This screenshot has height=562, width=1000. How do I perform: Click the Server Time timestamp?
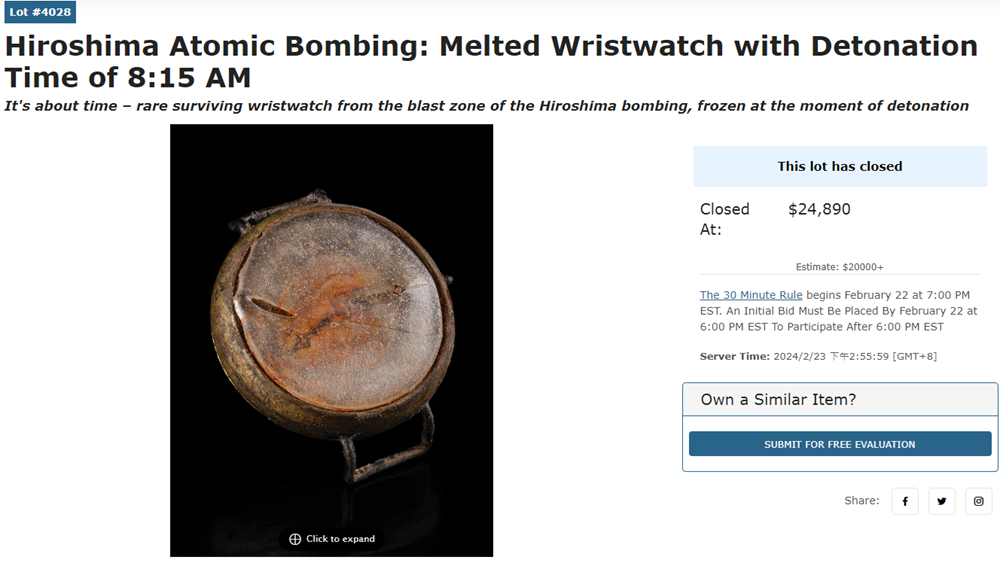click(x=855, y=356)
